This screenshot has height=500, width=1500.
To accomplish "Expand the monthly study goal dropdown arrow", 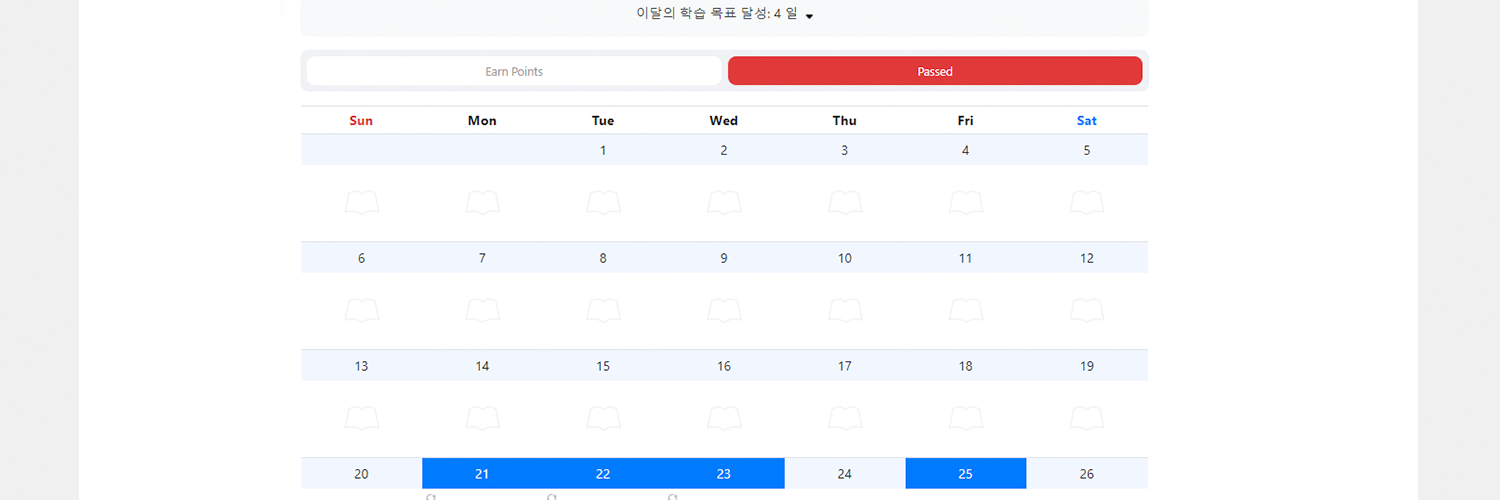I will [809, 16].
